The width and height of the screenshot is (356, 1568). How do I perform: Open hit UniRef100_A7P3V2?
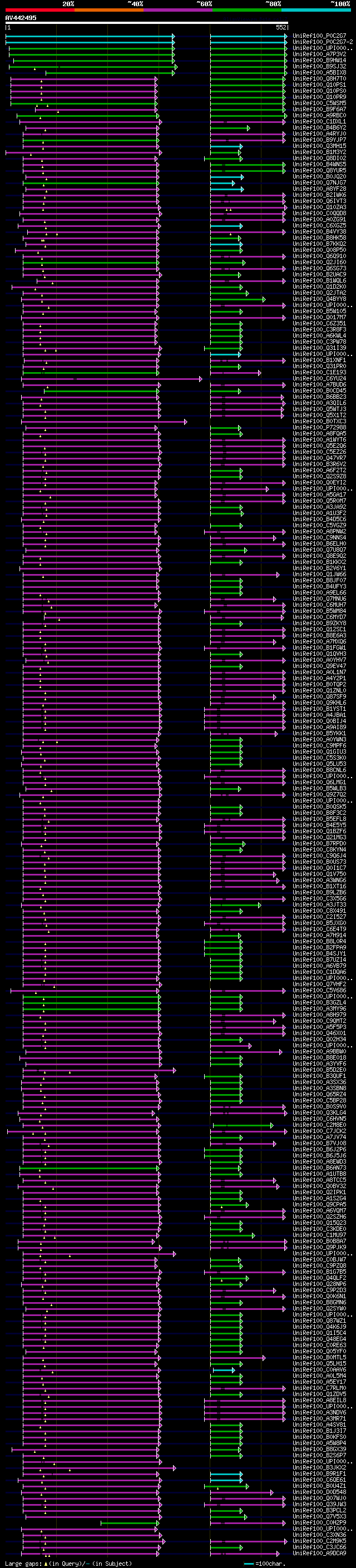coord(319,54)
